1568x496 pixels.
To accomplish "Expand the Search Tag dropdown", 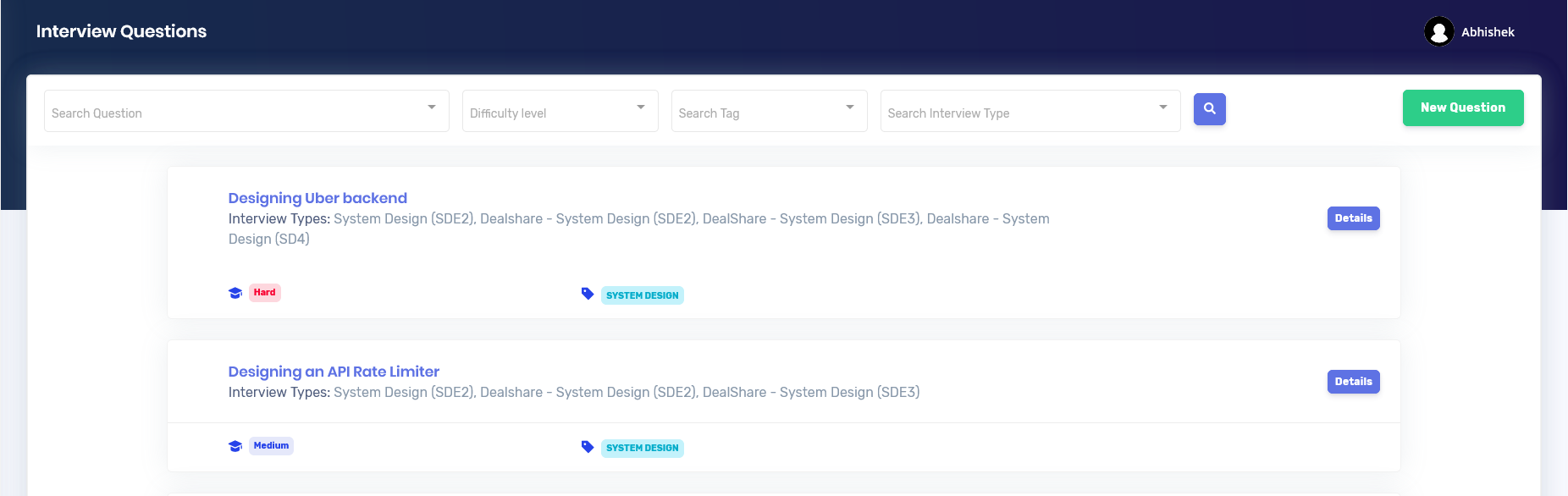I will (850, 107).
